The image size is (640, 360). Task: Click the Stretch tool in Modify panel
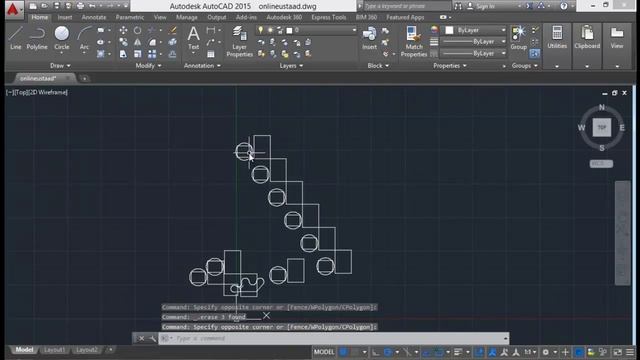click(123, 54)
